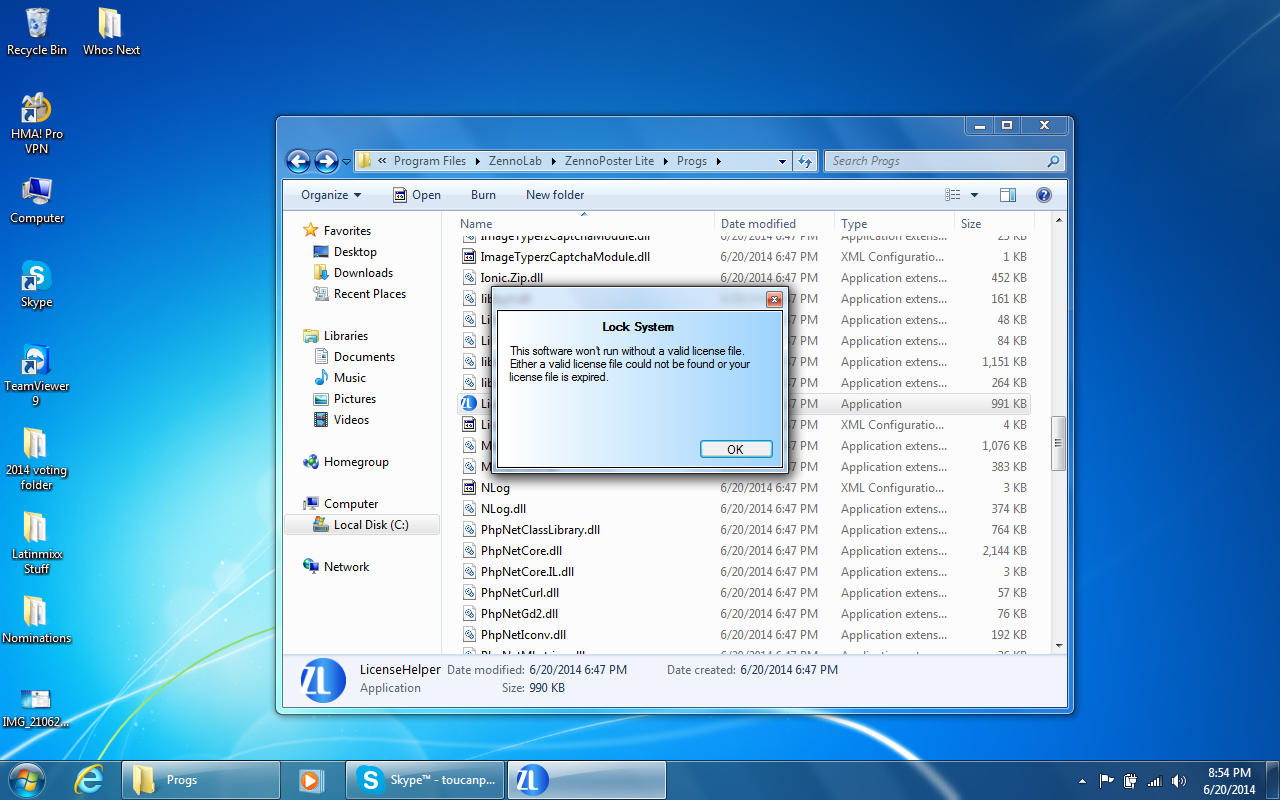Select Network in the navigation pane

[346, 567]
